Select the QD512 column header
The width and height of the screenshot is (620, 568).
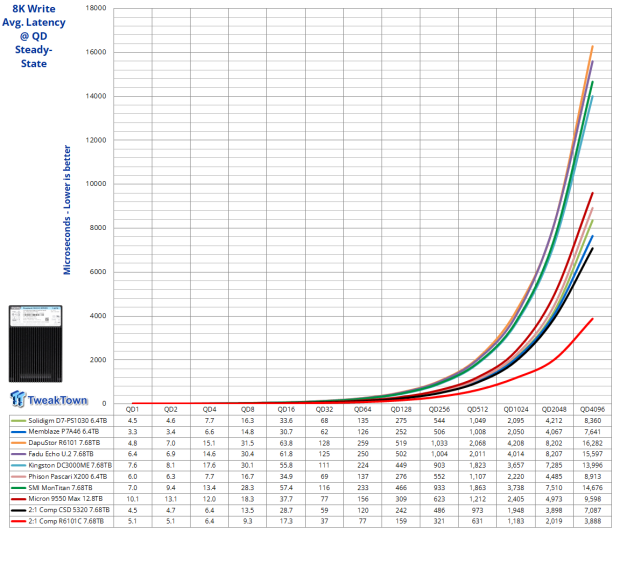click(477, 410)
